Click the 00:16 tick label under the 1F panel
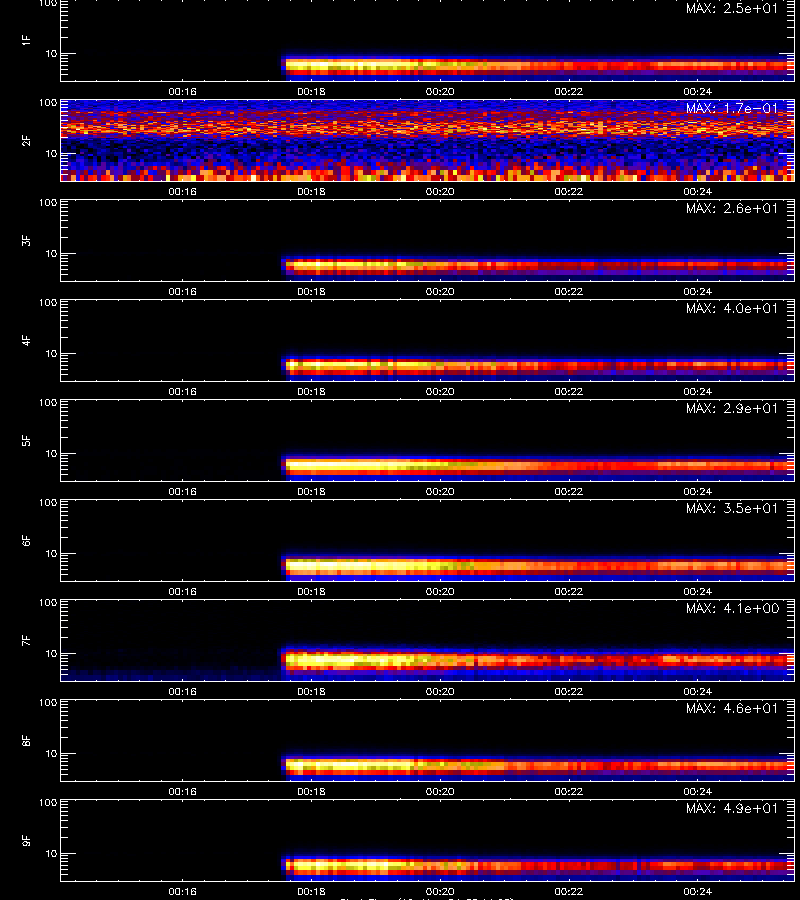The width and height of the screenshot is (800, 900). pyautogui.click(x=182, y=92)
